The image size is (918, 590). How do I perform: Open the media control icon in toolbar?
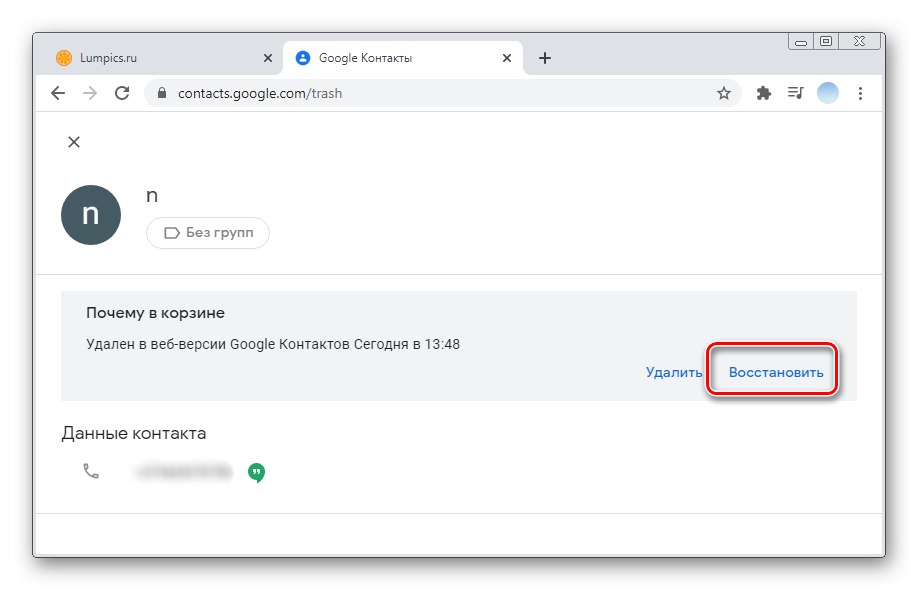pyautogui.click(x=795, y=93)
